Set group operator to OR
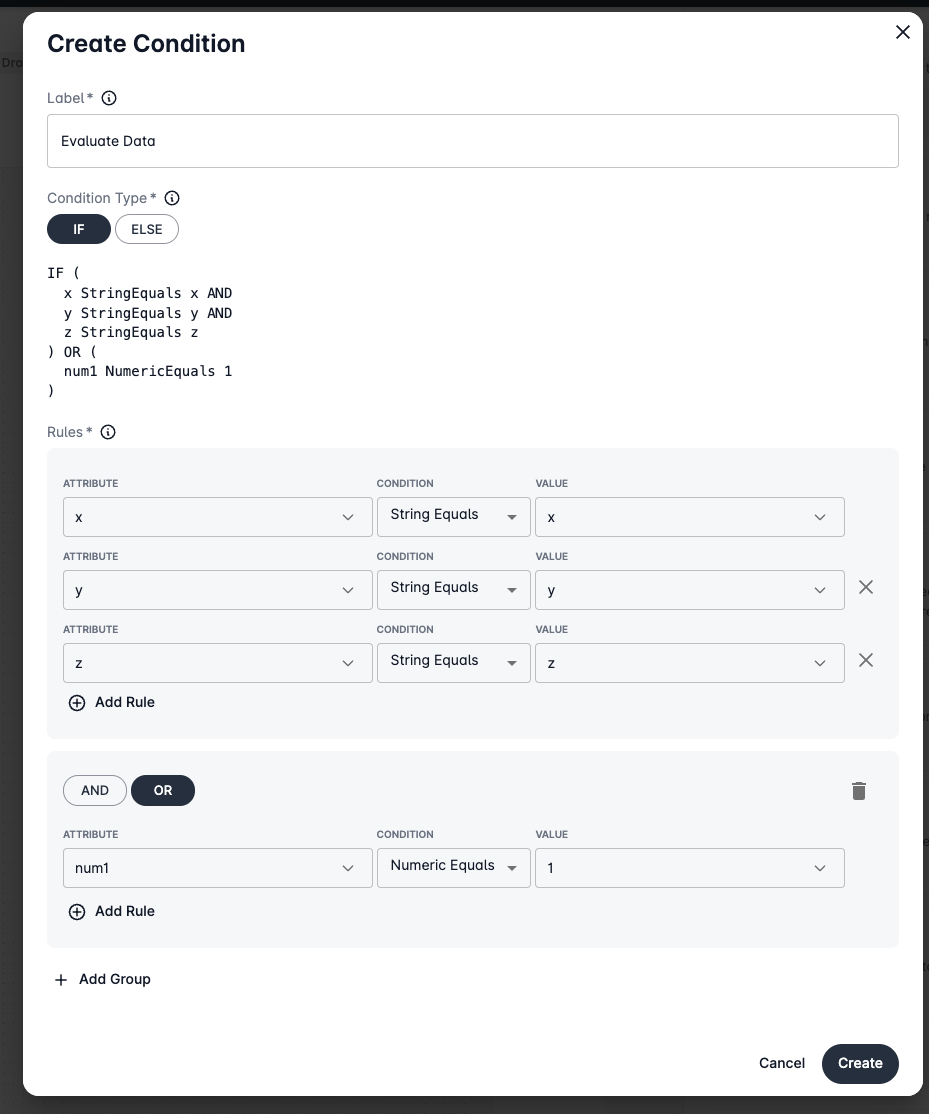Image resolution: width=929 pixels, height=1114 pixels. pyautogui.click(x=163, y=790)
